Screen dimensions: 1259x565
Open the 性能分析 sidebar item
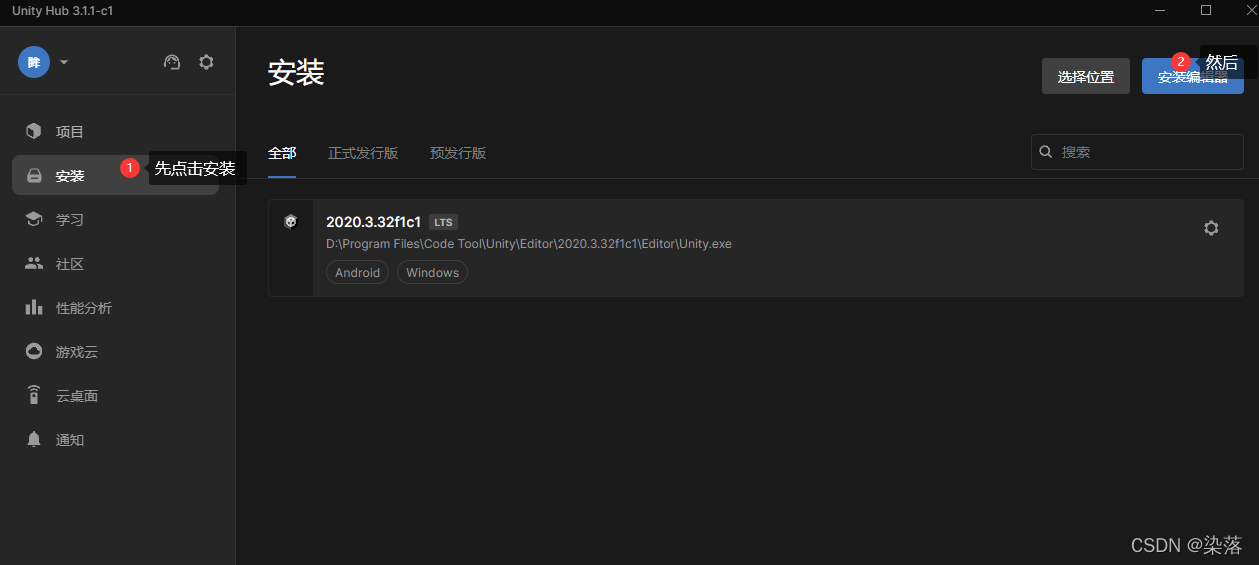pyautogui.click(x=115, y=307)
